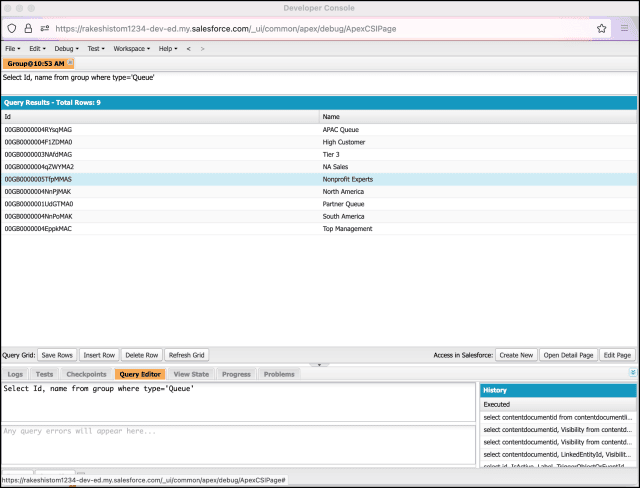Click the Delete Row button
The width and height of the screenshot is (640, 488).
coord(142,355)
